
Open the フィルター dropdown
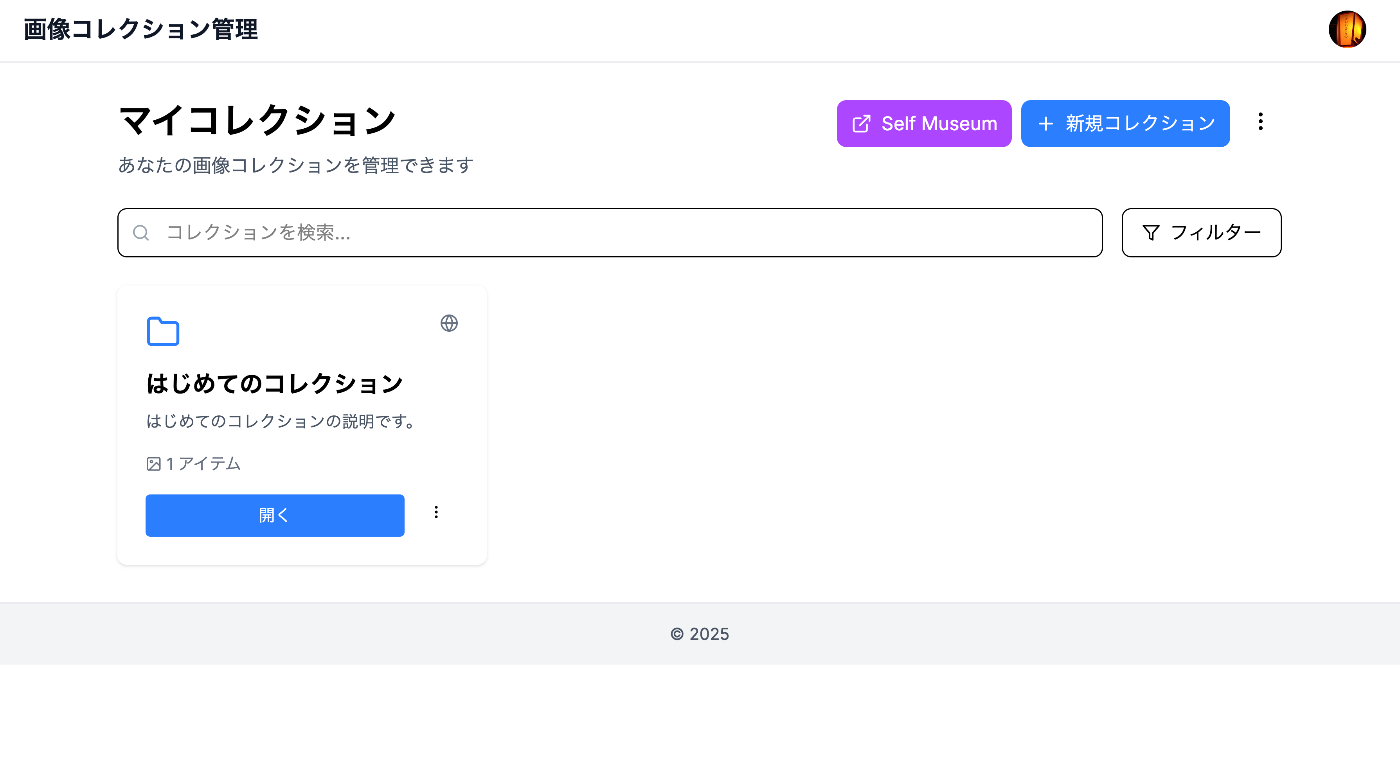[1201, 233]
